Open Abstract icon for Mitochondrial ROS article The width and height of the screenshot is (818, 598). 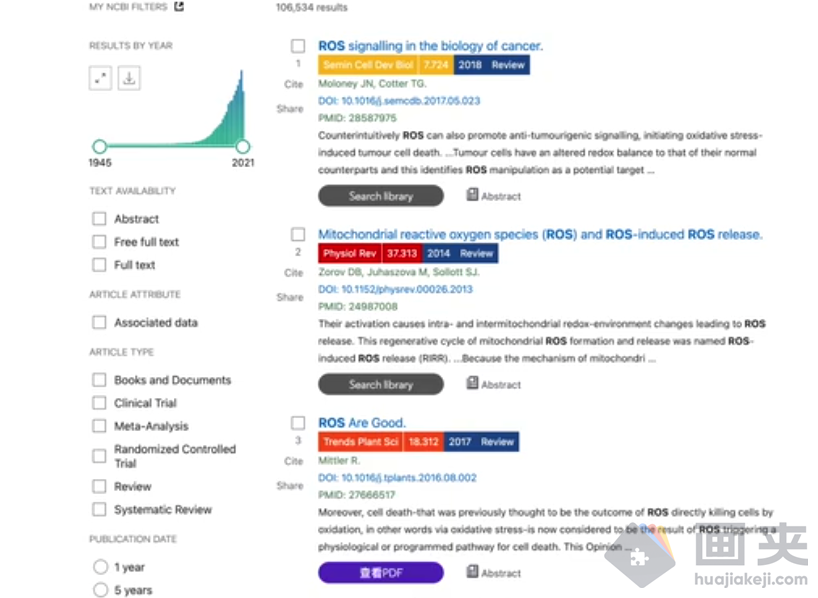pos(473,384)
